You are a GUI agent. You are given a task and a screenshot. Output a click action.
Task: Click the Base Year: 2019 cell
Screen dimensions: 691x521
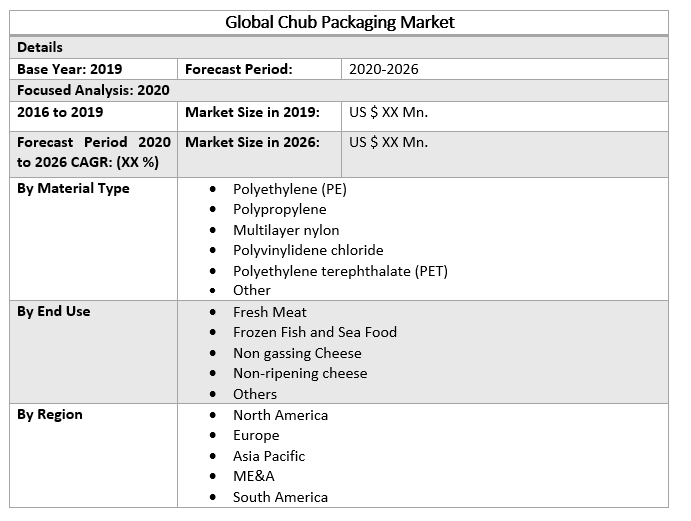pyautogui.click(x=70, y=69)
